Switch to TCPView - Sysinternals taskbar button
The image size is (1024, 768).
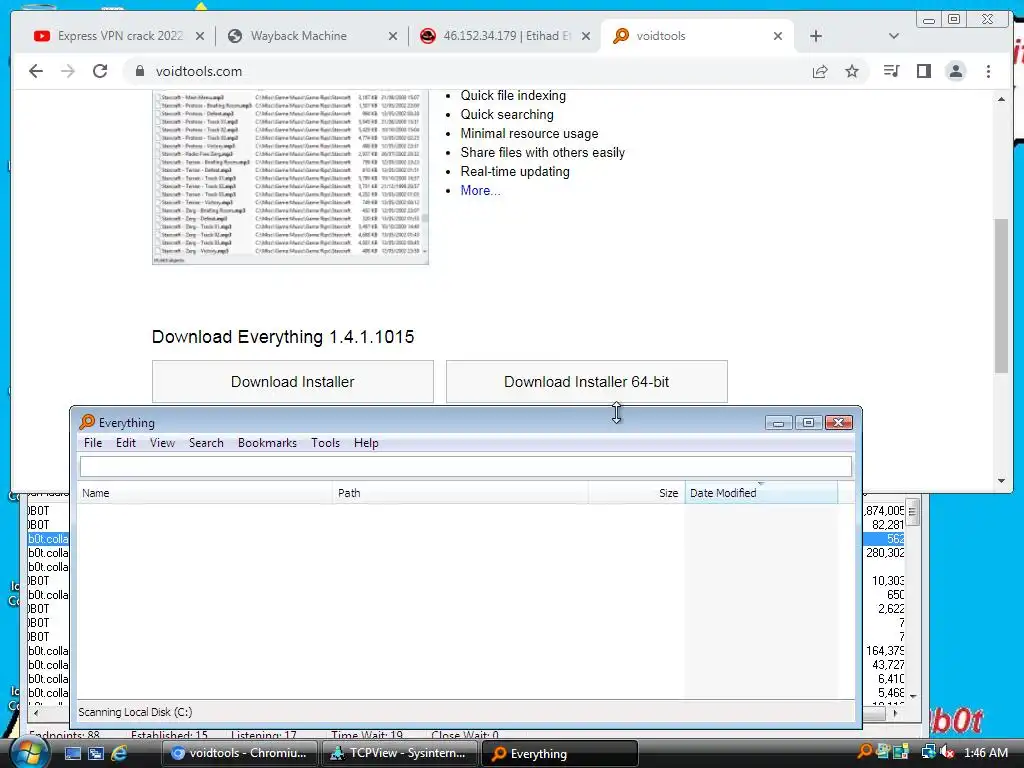[x=400, y=753]
